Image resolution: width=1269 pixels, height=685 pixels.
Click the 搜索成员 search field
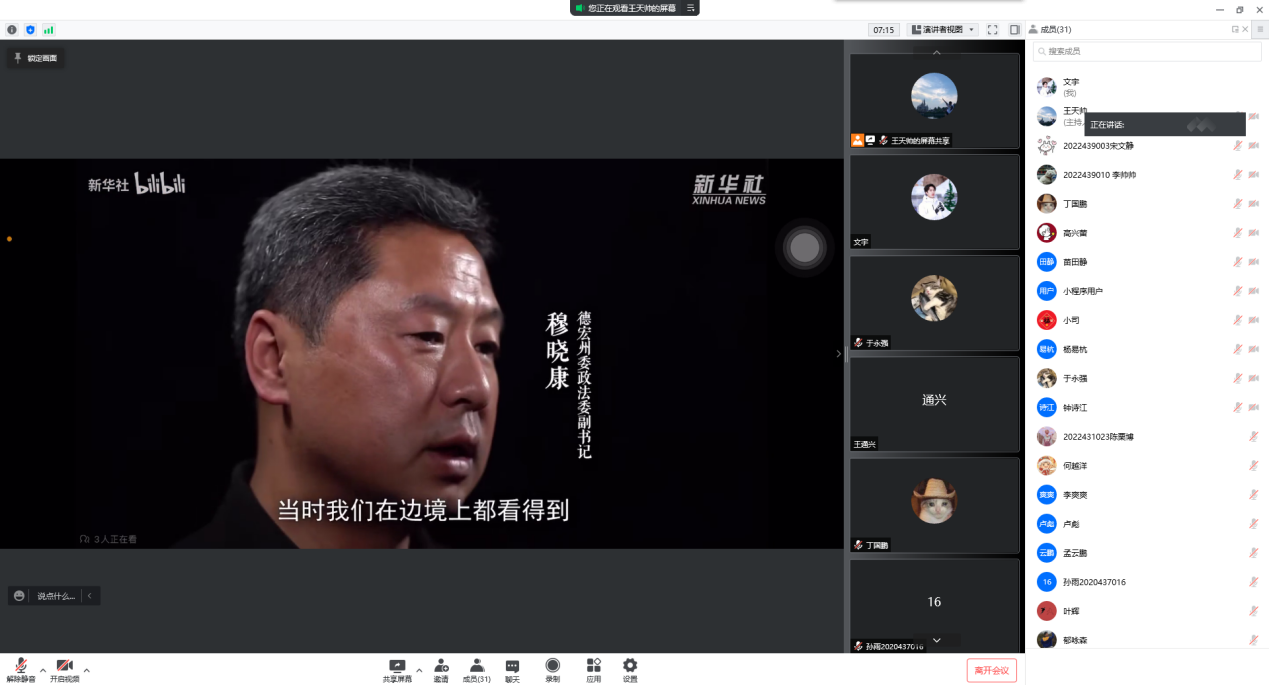pyautogui.click(x=1146, y=51)
